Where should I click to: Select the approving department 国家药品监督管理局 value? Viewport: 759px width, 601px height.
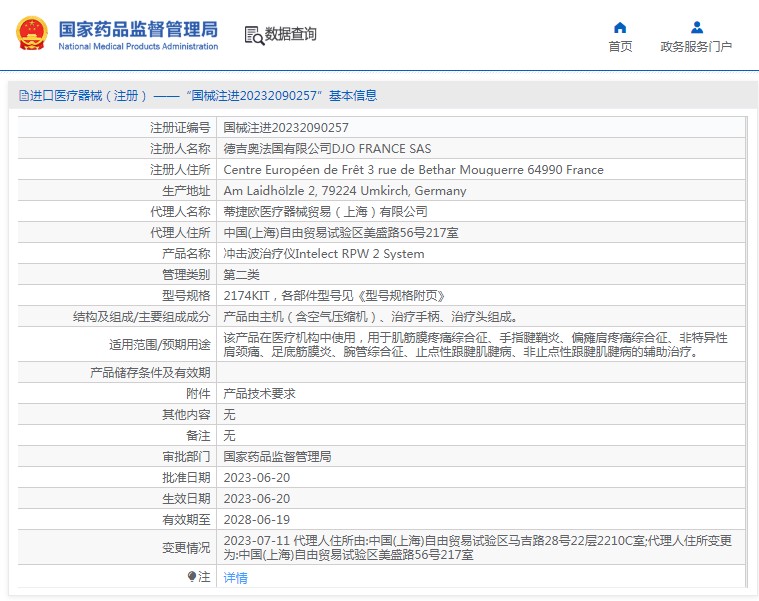click(x=277, y=456)
